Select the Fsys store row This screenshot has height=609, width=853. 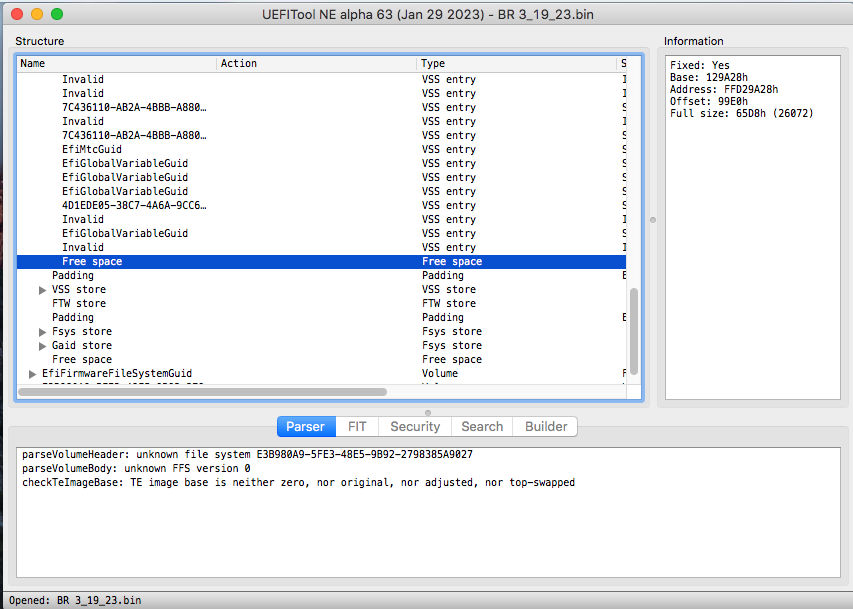point(322,331)
